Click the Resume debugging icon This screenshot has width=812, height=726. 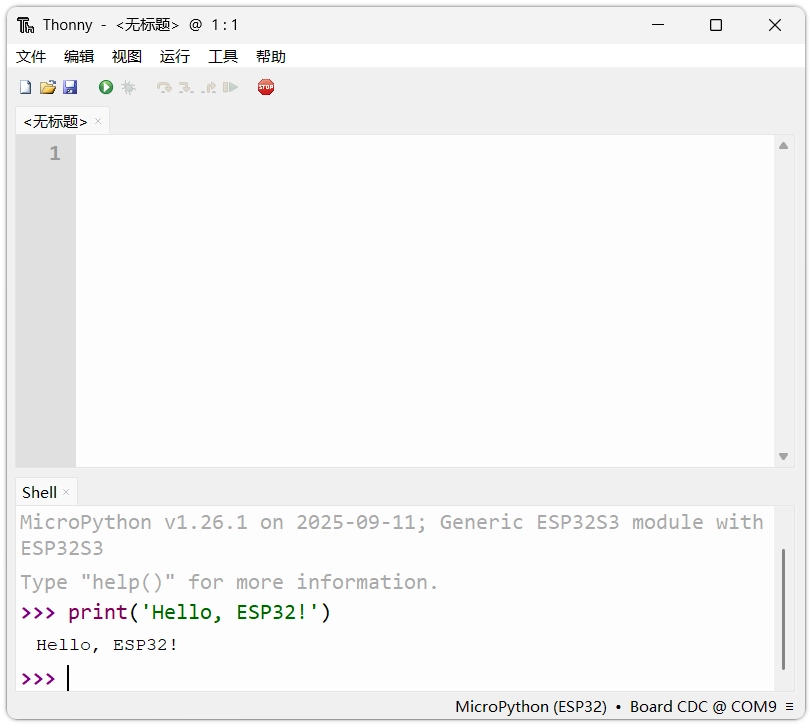click(x=231, y=88)
